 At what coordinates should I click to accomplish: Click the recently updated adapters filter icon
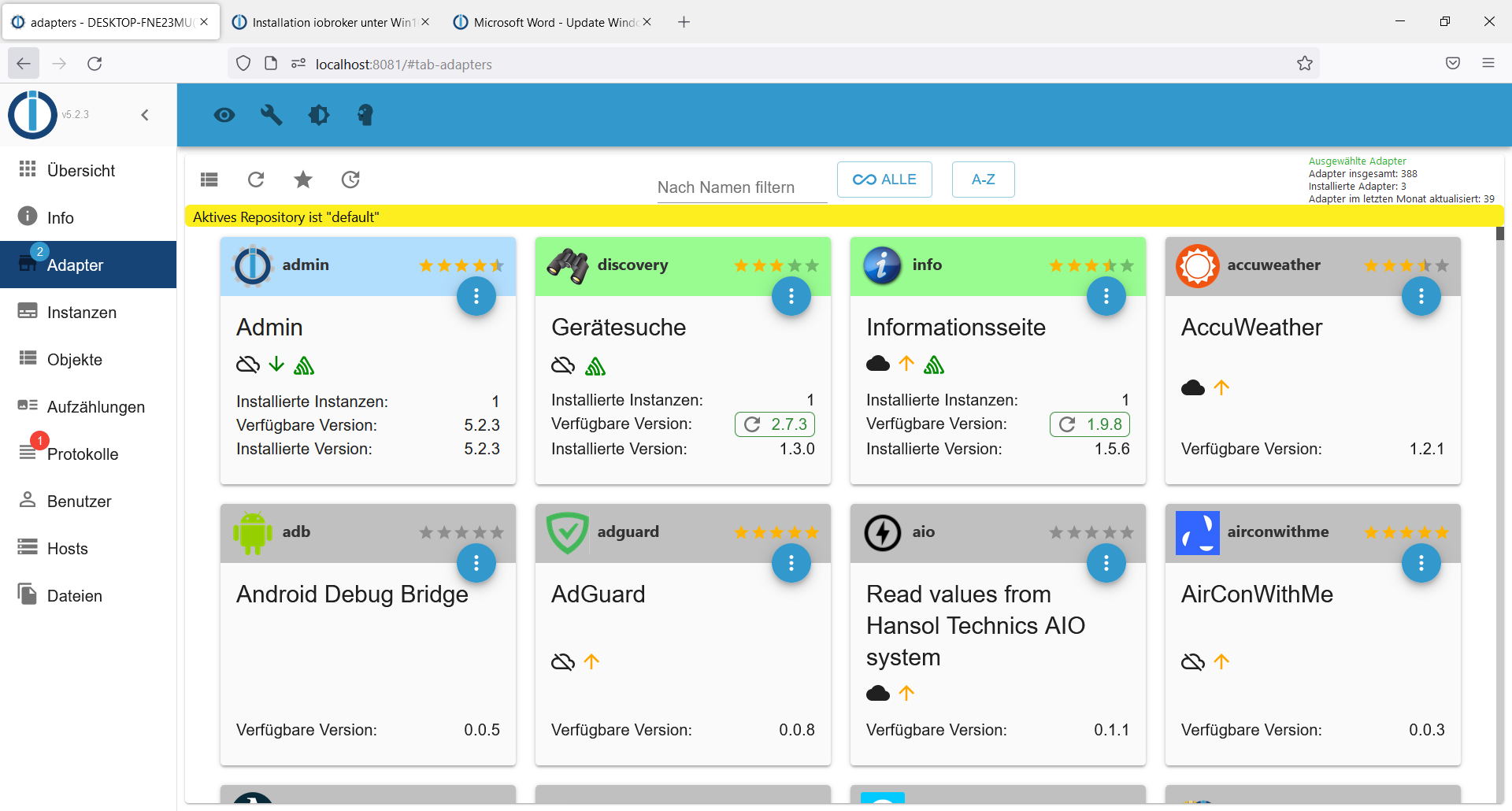point(350,180)
